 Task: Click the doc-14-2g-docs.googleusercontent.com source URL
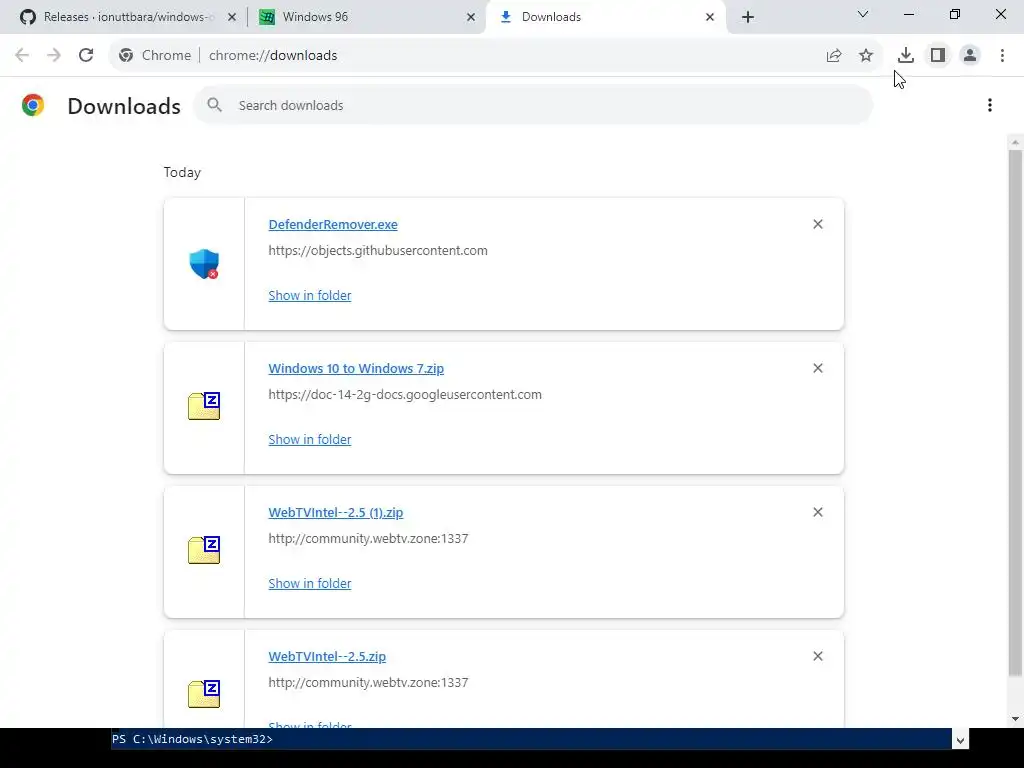[x=405, y=394]
